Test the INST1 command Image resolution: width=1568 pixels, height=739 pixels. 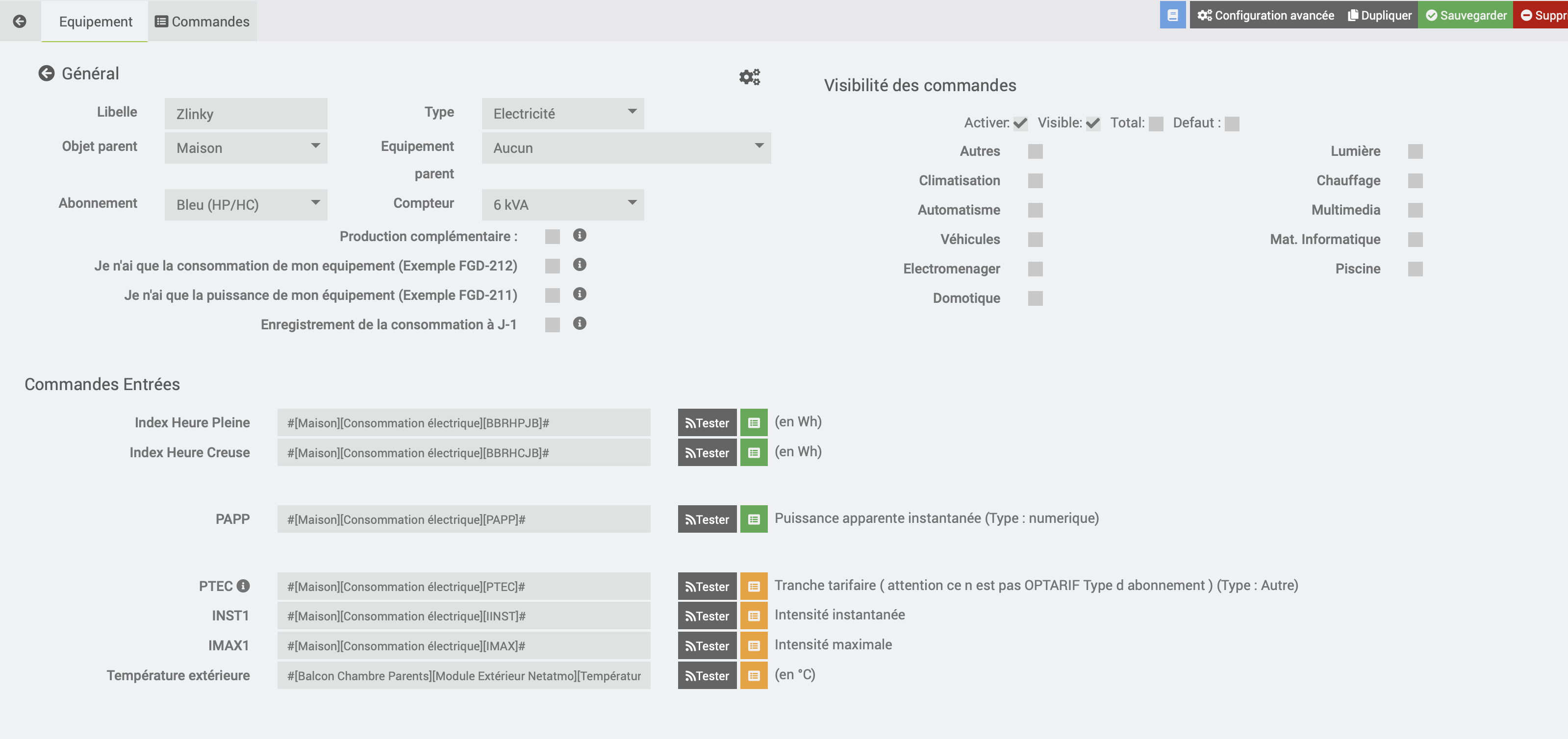pos(707,616)
